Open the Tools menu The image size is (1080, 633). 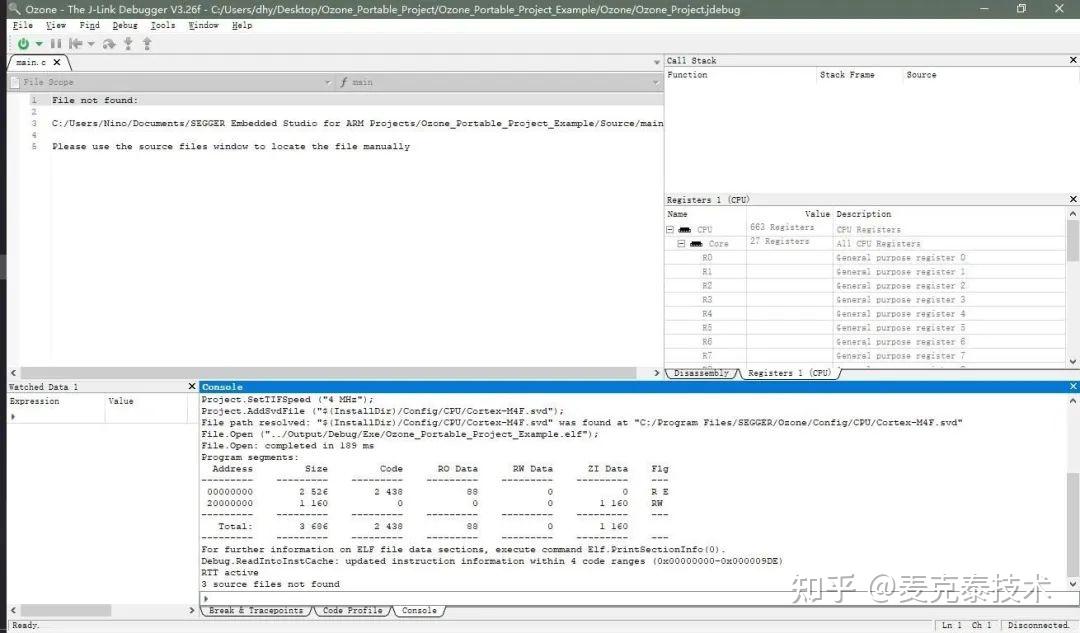point(163,25)
